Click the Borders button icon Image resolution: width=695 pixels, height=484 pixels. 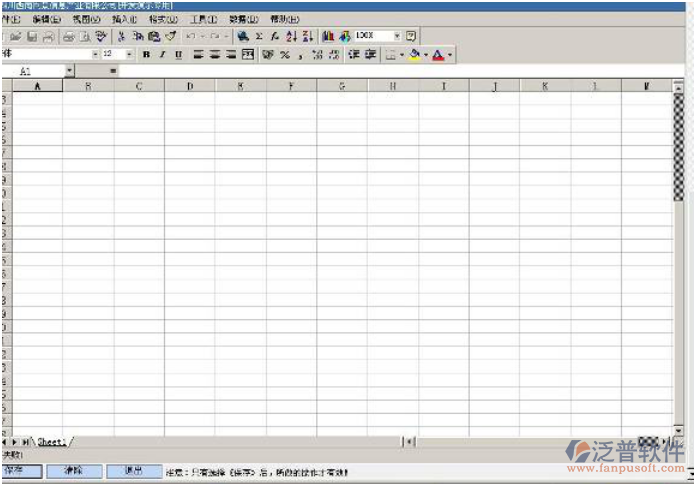click(390, 55)
